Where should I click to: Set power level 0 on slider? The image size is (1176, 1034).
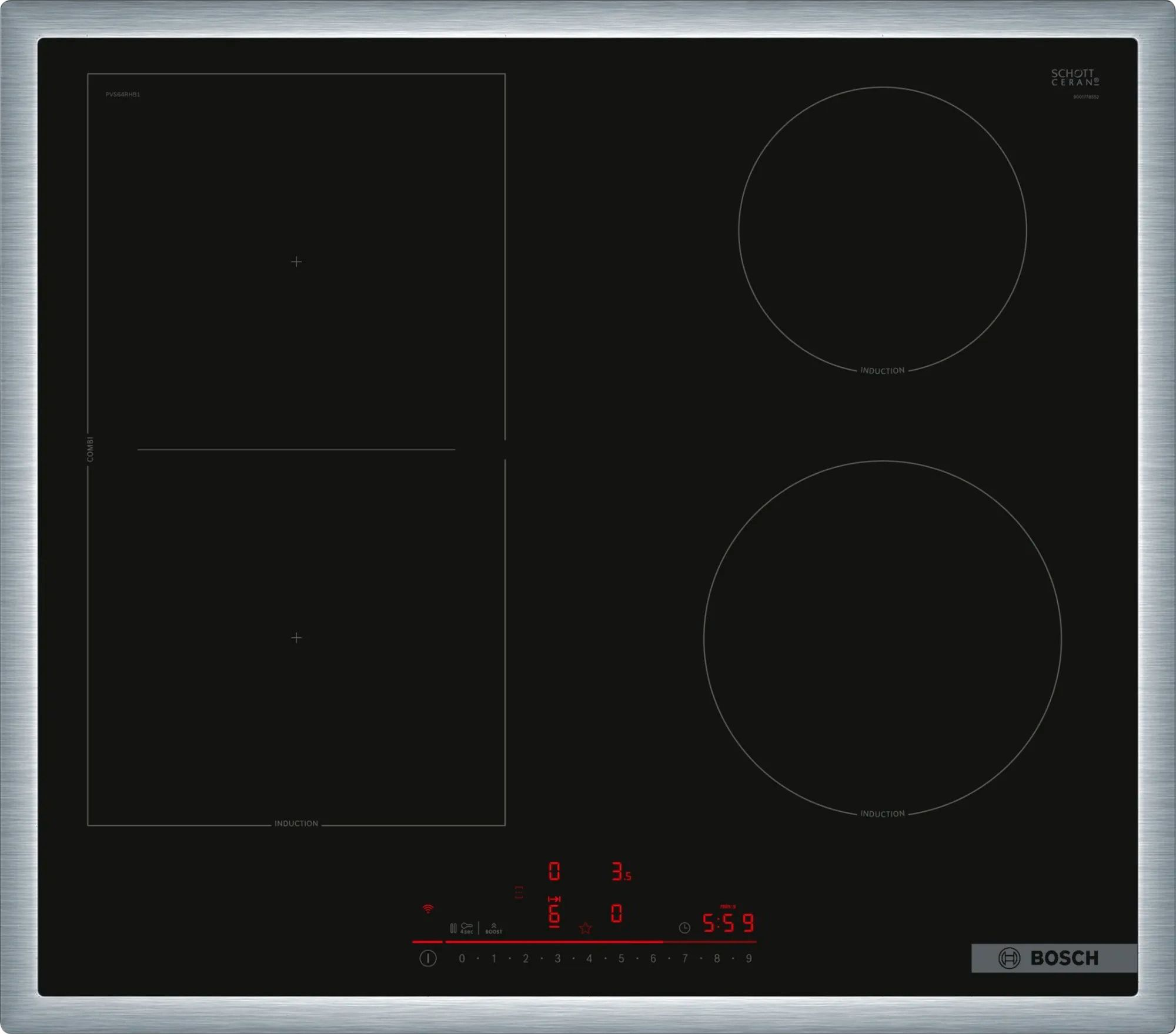462,959
